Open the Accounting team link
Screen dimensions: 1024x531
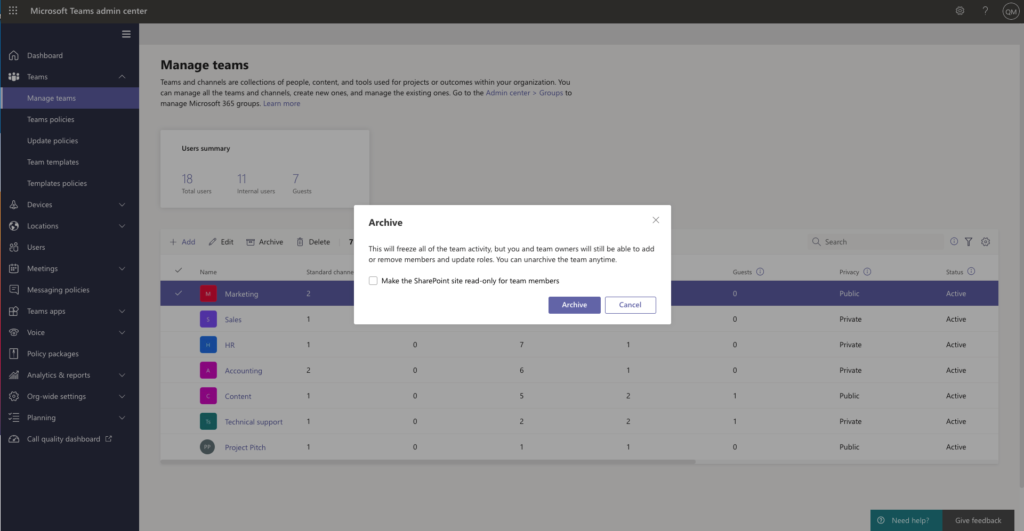pyautogui.click(x=243, y=370)
